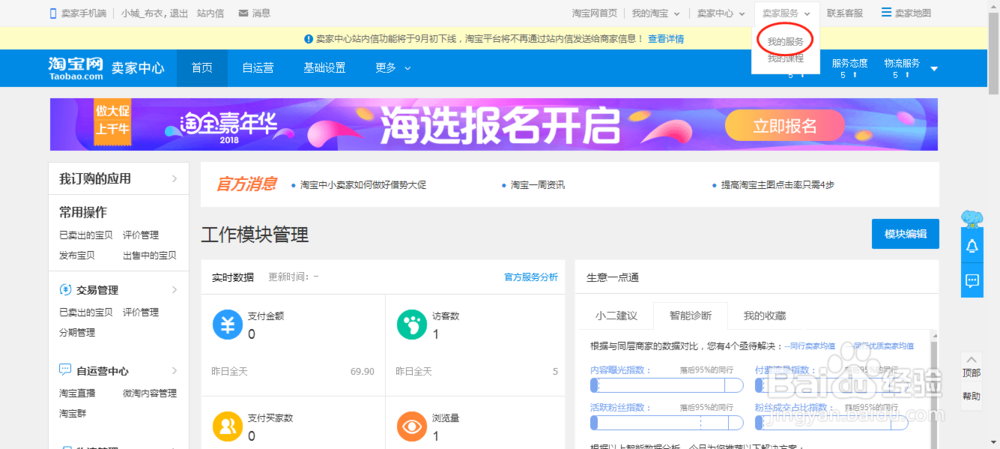Screen dimensions: 1000x449
Task: Open 站内信 link
Action: [210, 13]
